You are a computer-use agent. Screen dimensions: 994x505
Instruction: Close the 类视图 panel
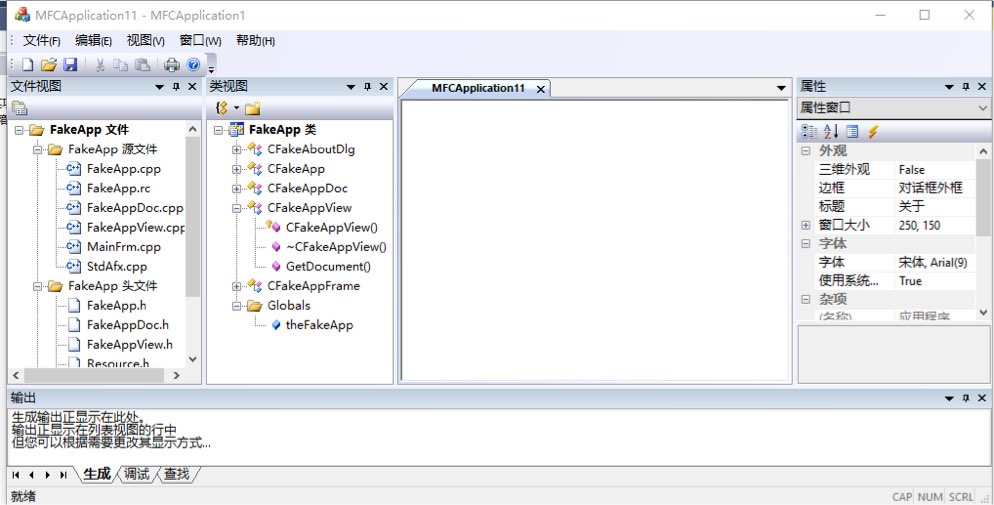384,87
